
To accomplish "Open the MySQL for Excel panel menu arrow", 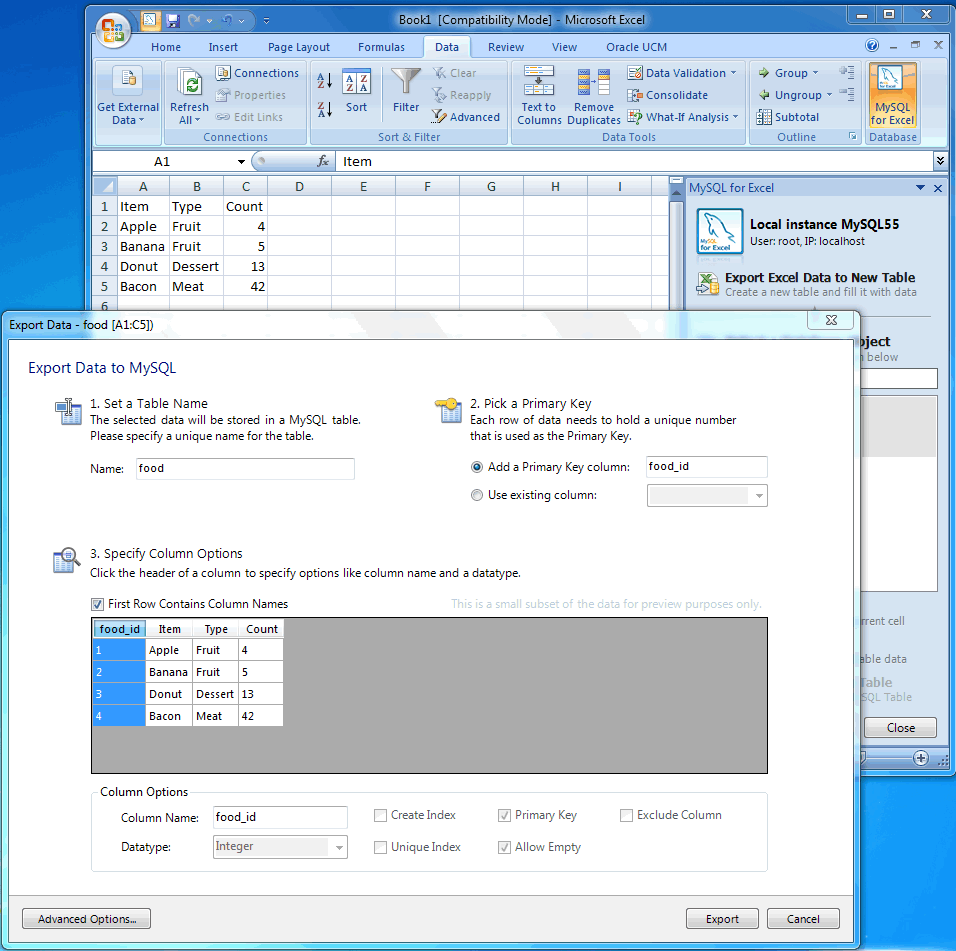I will [x=920, y=187].
